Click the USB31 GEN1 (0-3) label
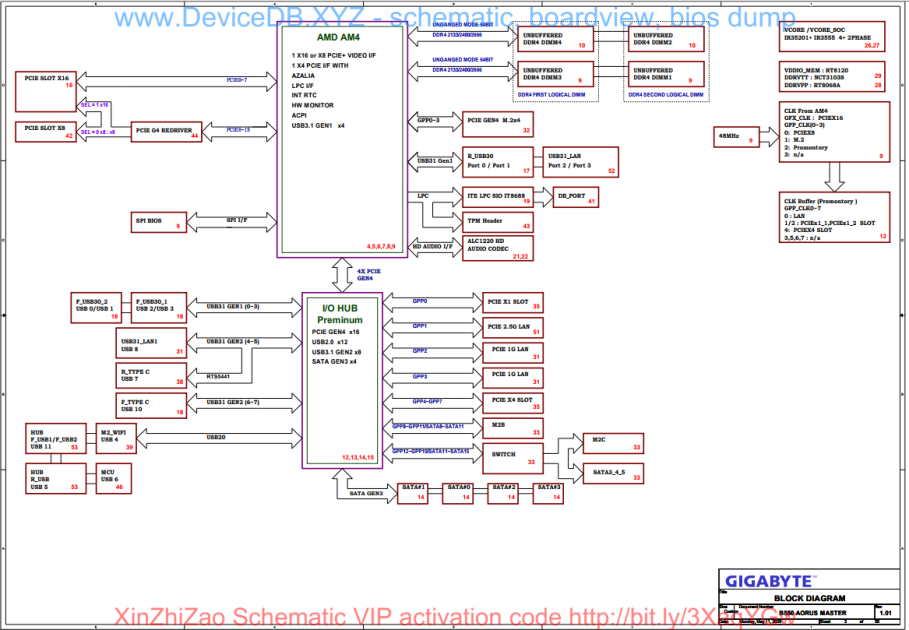This screenshot has height=630, width=909. 233,306
